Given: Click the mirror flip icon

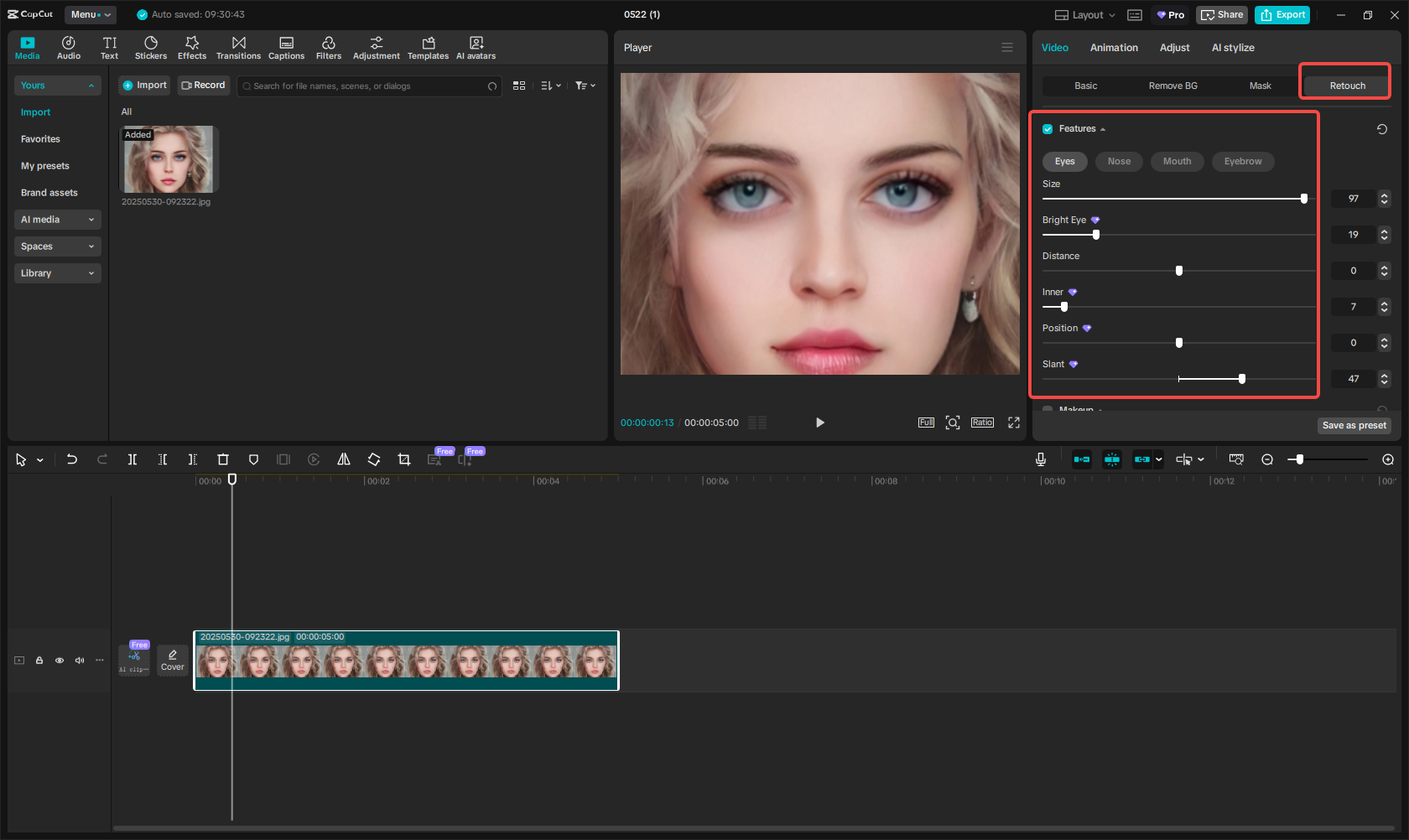Looking at the screenshot, I should point(344,459).
